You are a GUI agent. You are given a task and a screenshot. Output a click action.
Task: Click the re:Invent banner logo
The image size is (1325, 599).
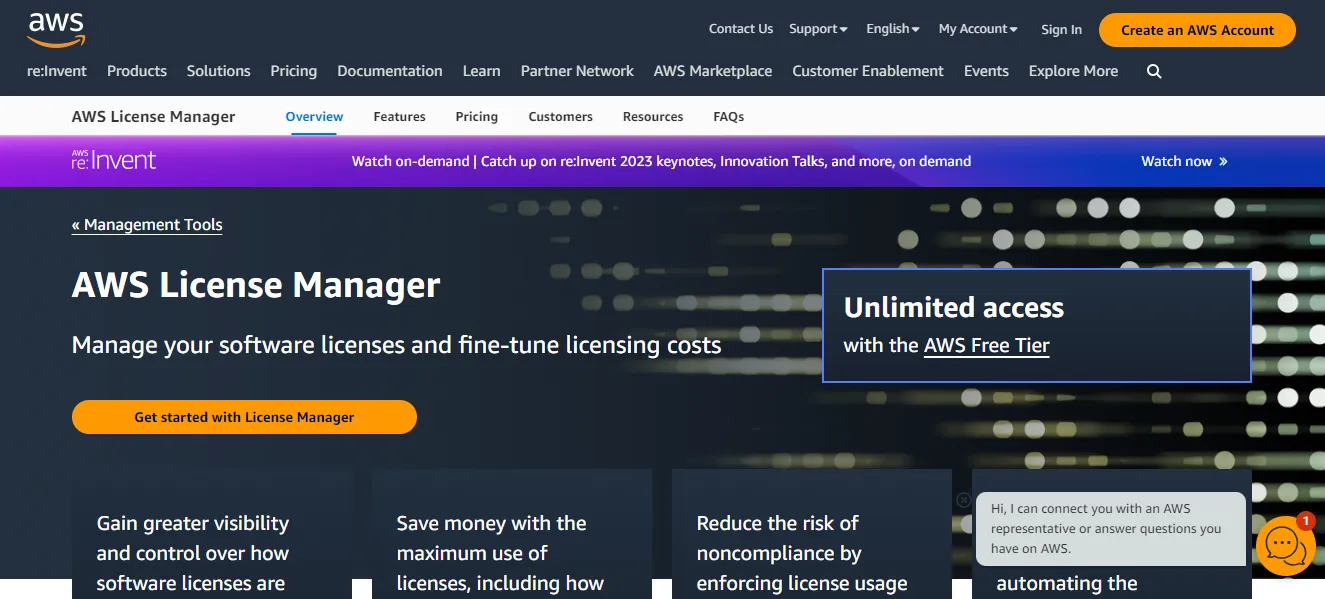click(114, 160)
